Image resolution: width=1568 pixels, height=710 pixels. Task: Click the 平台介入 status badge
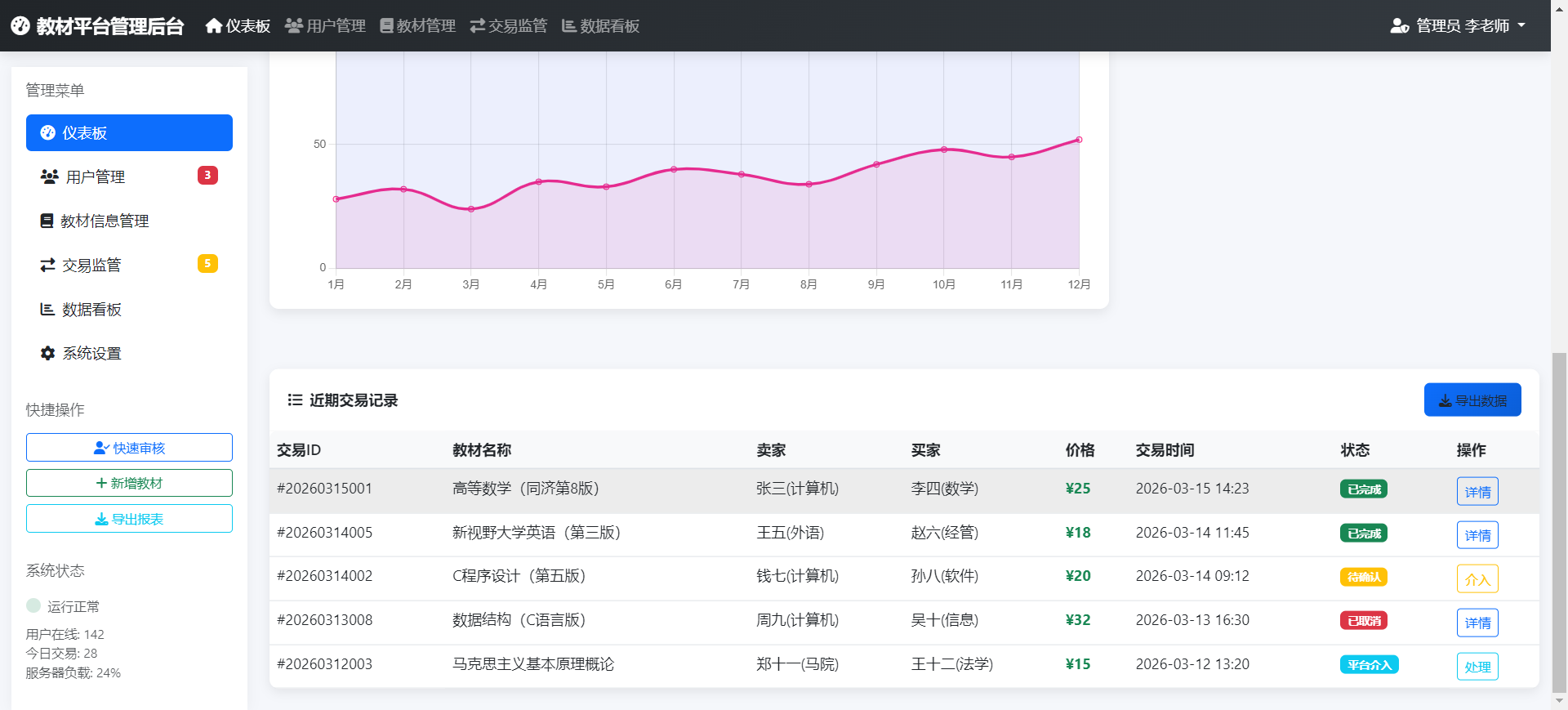pyautogui.click(x=1370, y=665)
